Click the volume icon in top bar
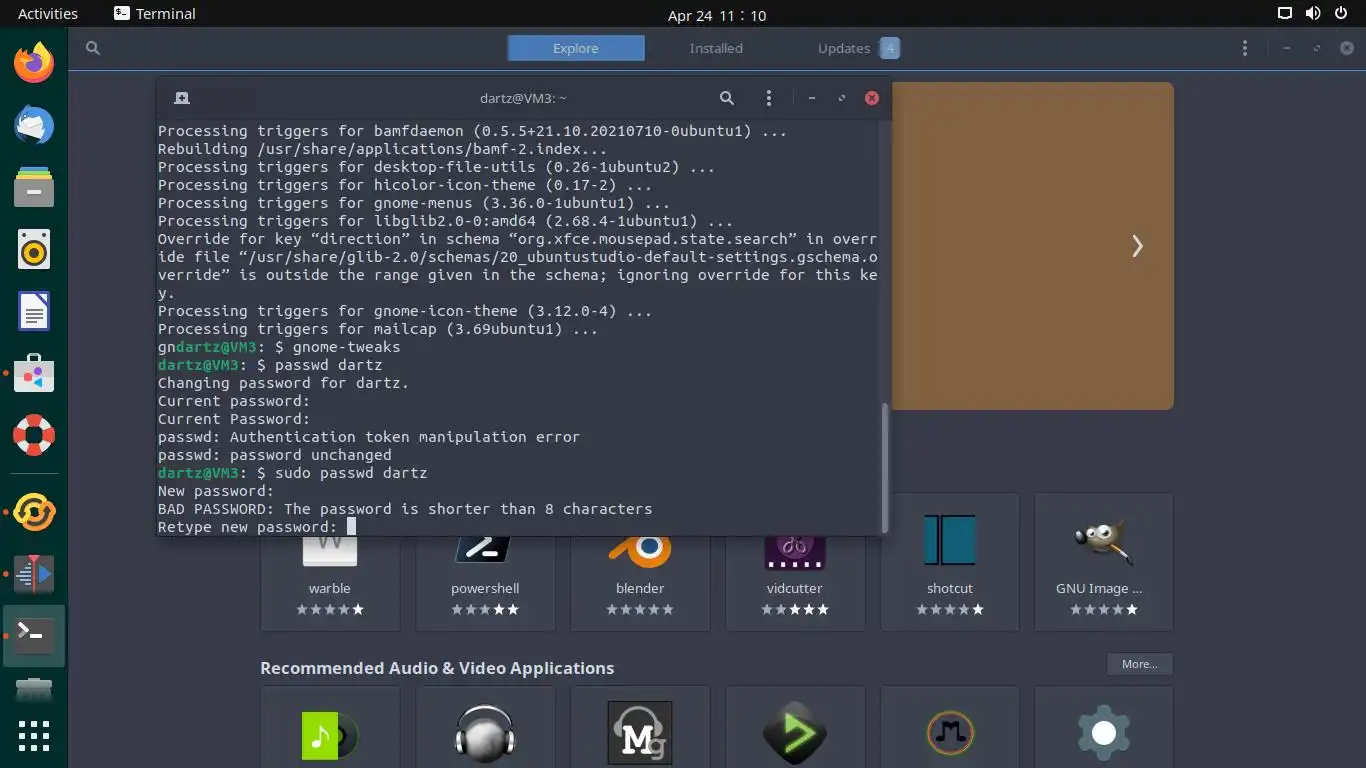The image size is (1366, 768). (x=1313, y=14)
